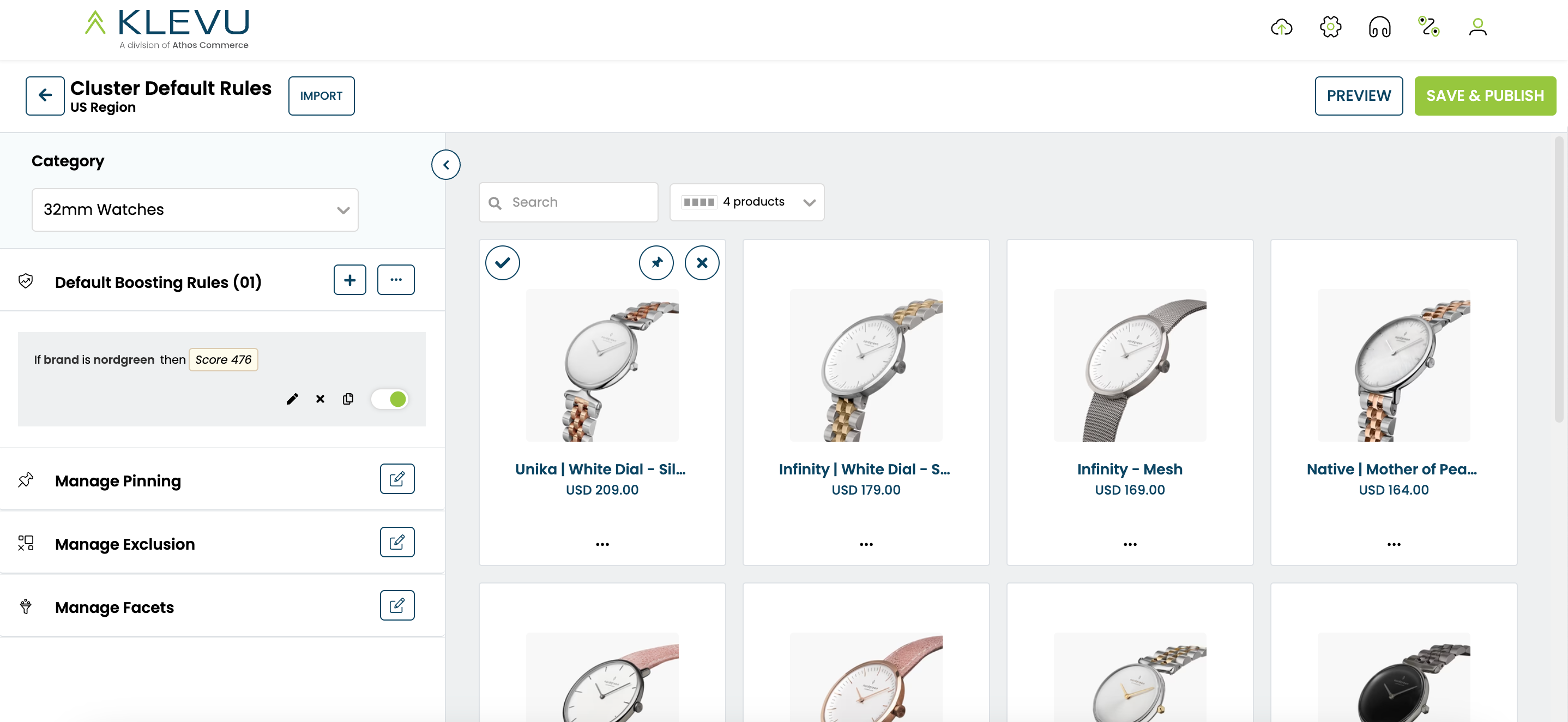Screen dimensions: 1568x722
Task: Open more options for Default Boosting Rules
Action: click(x=396, y=280)
